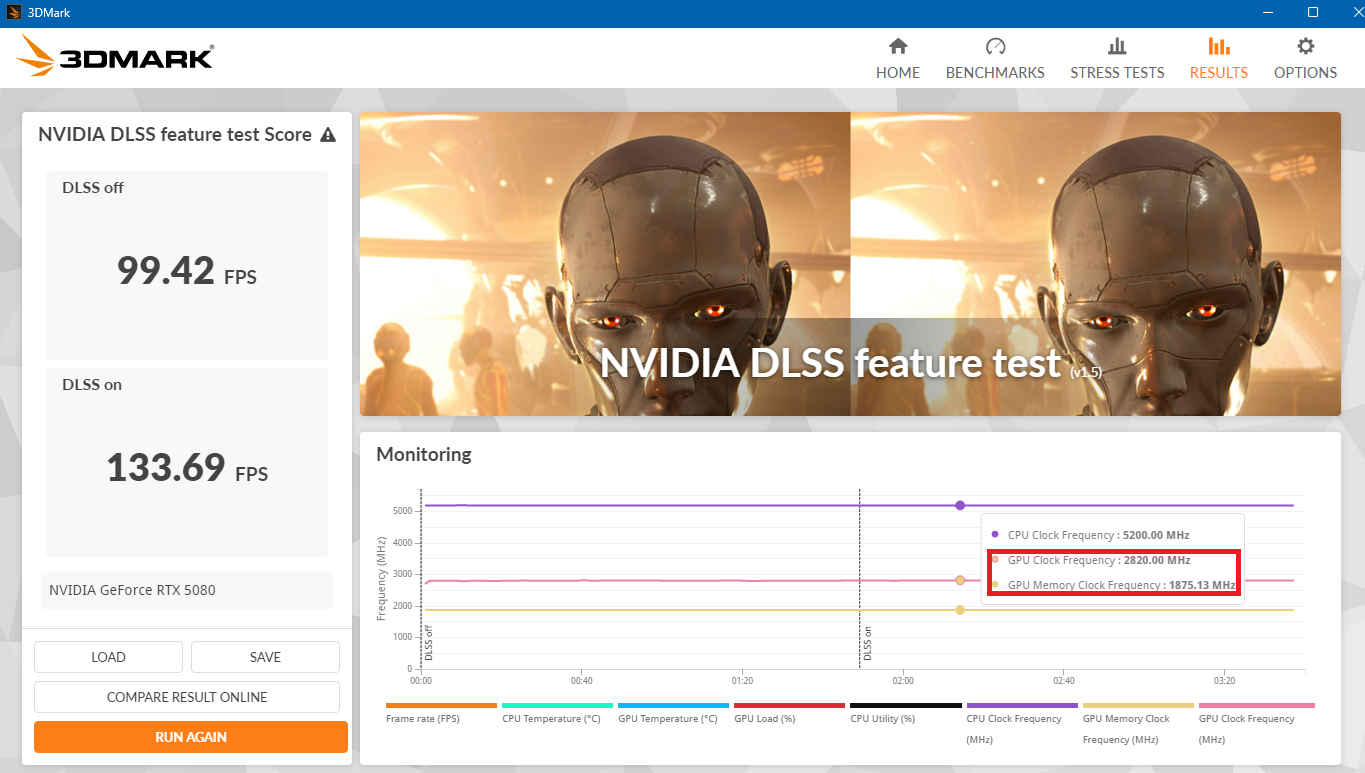Go to the Home section via house icon
Screen dimensions: 1365x773
point(897,47)
